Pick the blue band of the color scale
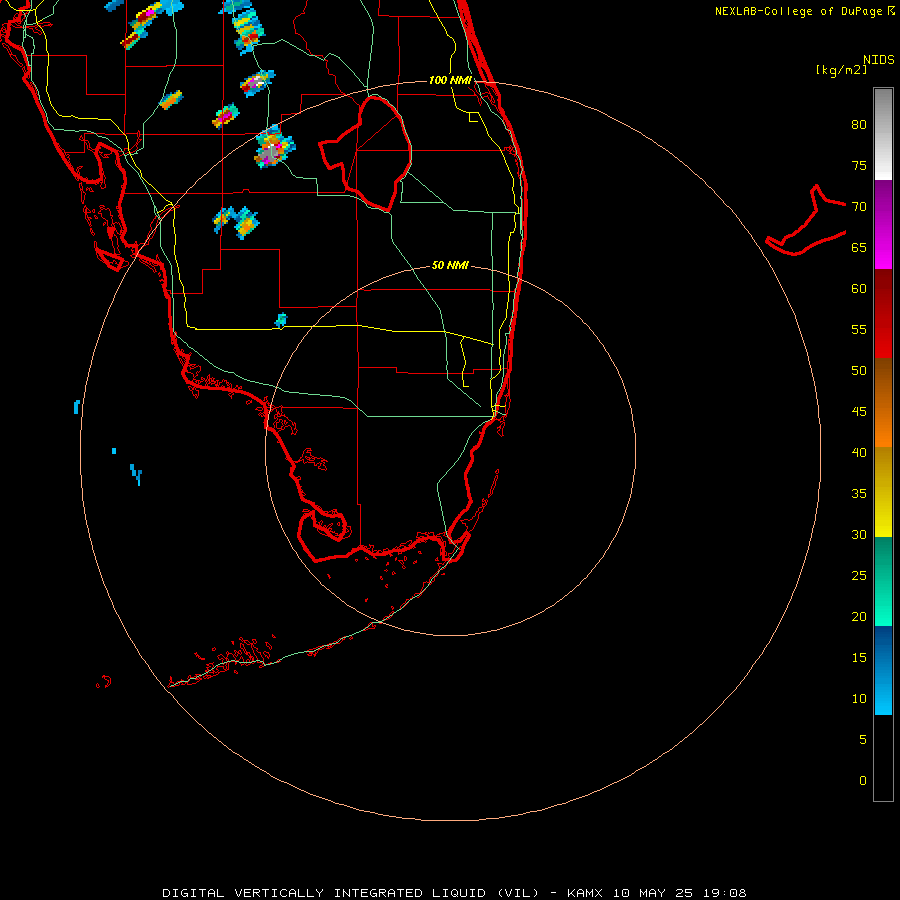The width and height of the screenshot is (900, 900). (883, 670)
